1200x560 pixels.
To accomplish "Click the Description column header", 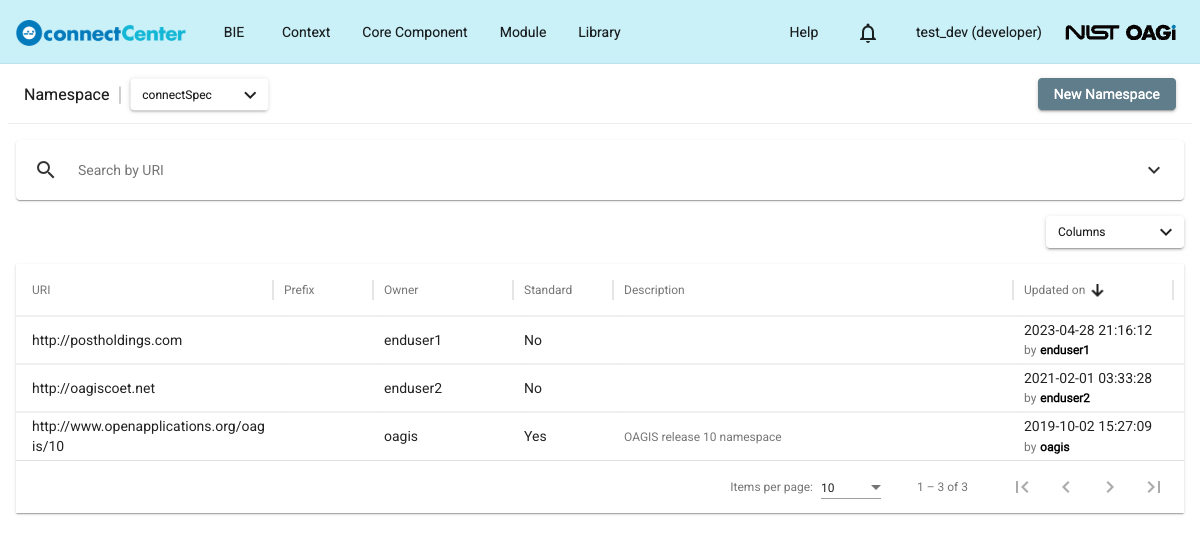I will pos(654,290).
